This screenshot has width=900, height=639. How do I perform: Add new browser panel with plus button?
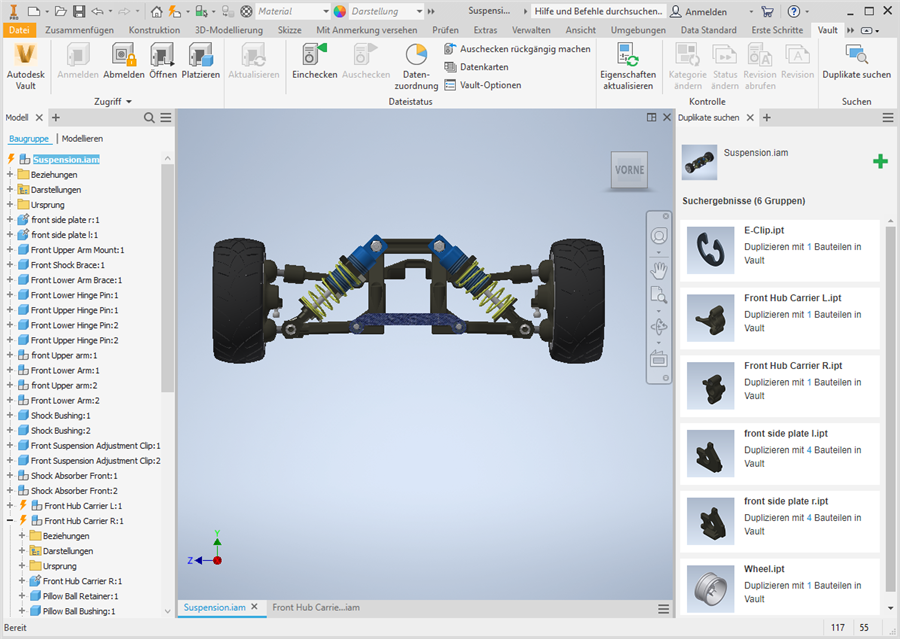(56, 118)
